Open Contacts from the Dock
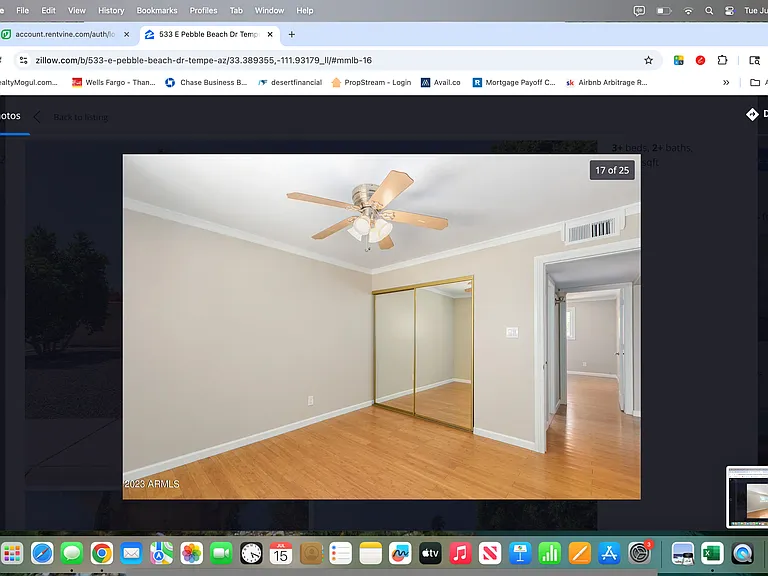This screenshot has width=768, height=576. click(311, 553)
